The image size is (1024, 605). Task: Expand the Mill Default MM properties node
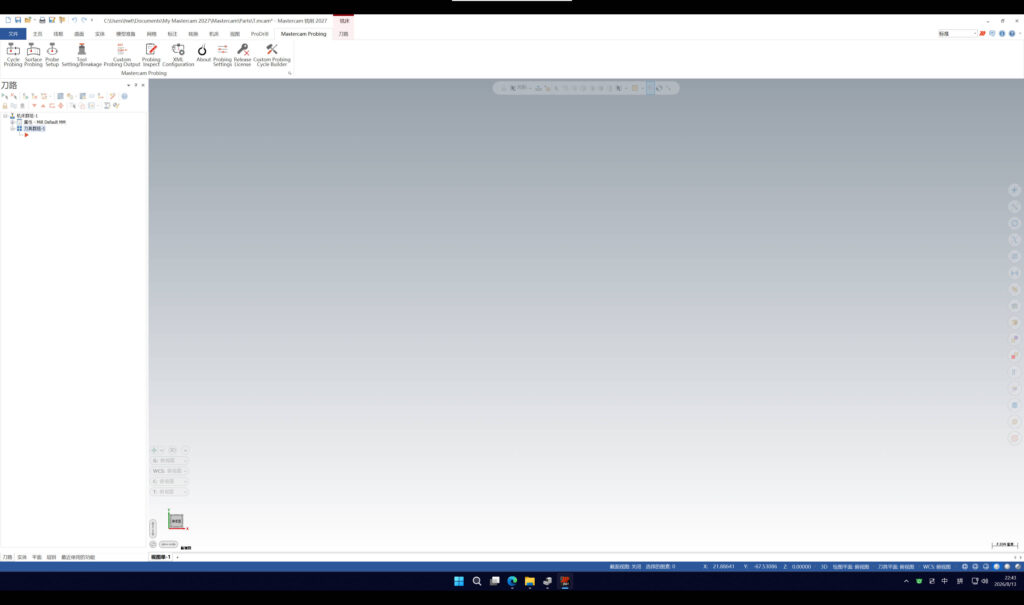coord(12,122)
